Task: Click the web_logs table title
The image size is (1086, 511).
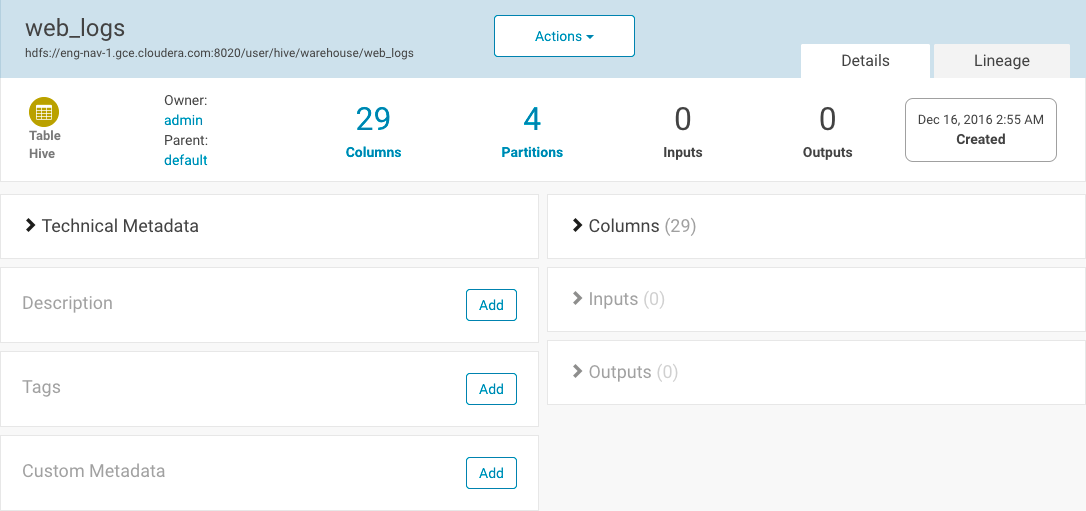Action: coord(75,28)
